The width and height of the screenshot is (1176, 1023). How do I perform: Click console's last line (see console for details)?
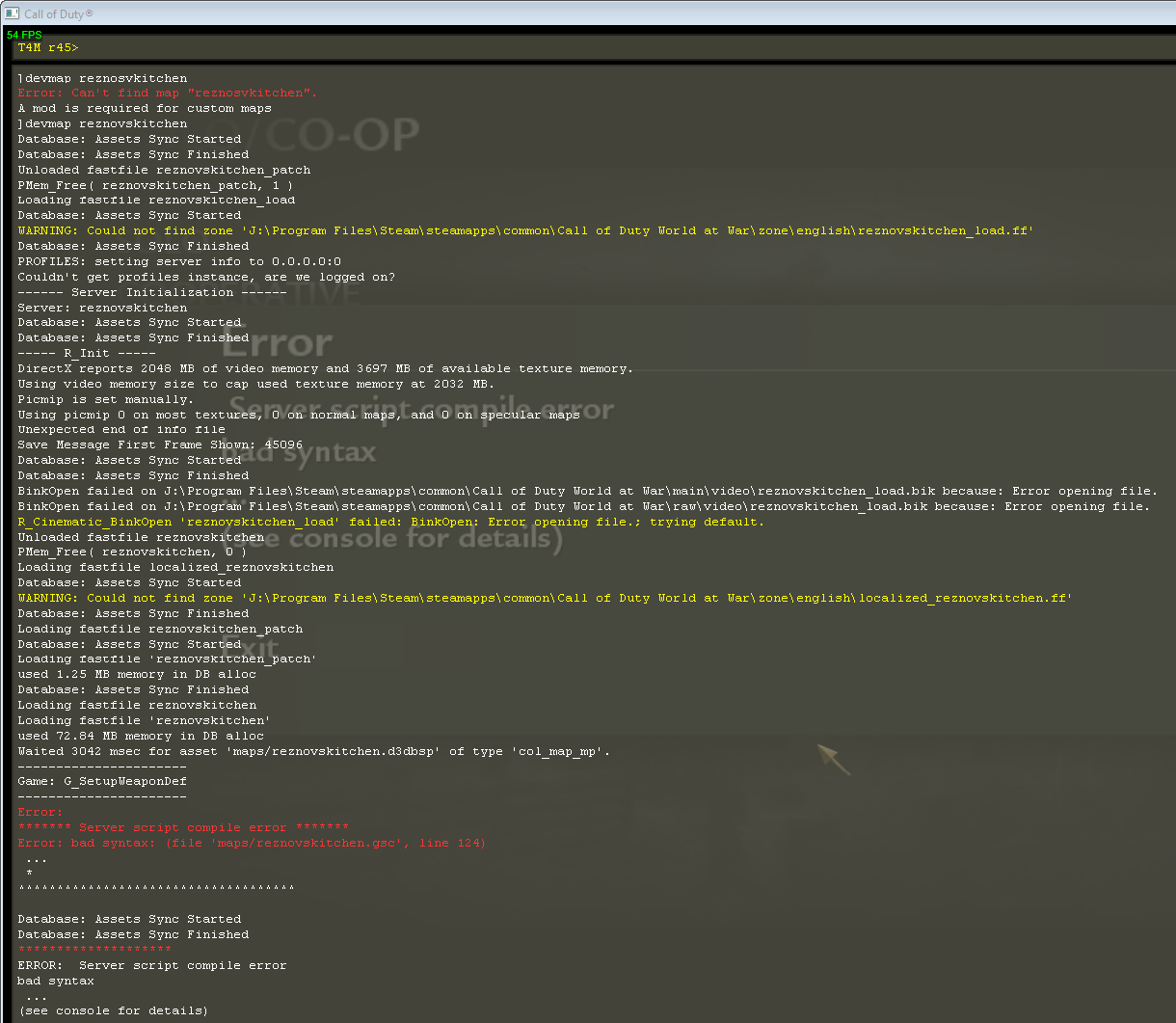point(114,1011)
